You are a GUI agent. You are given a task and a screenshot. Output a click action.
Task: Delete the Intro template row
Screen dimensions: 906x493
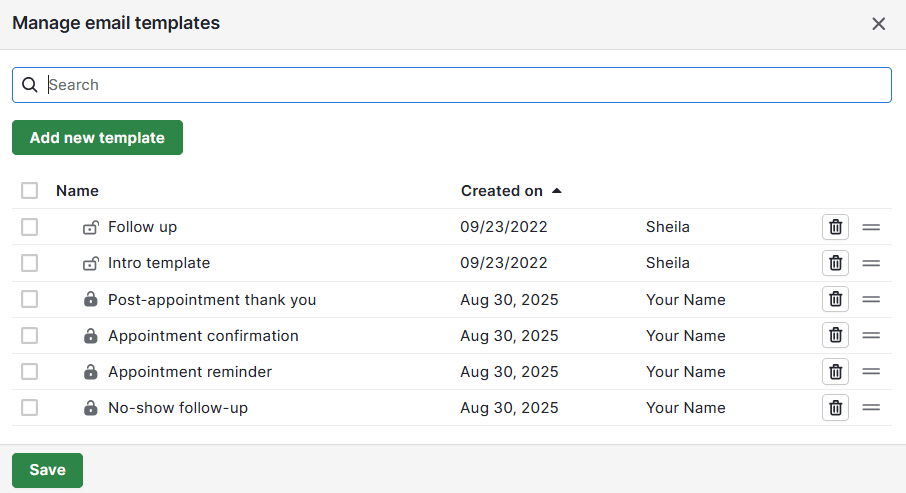point(836,263)
